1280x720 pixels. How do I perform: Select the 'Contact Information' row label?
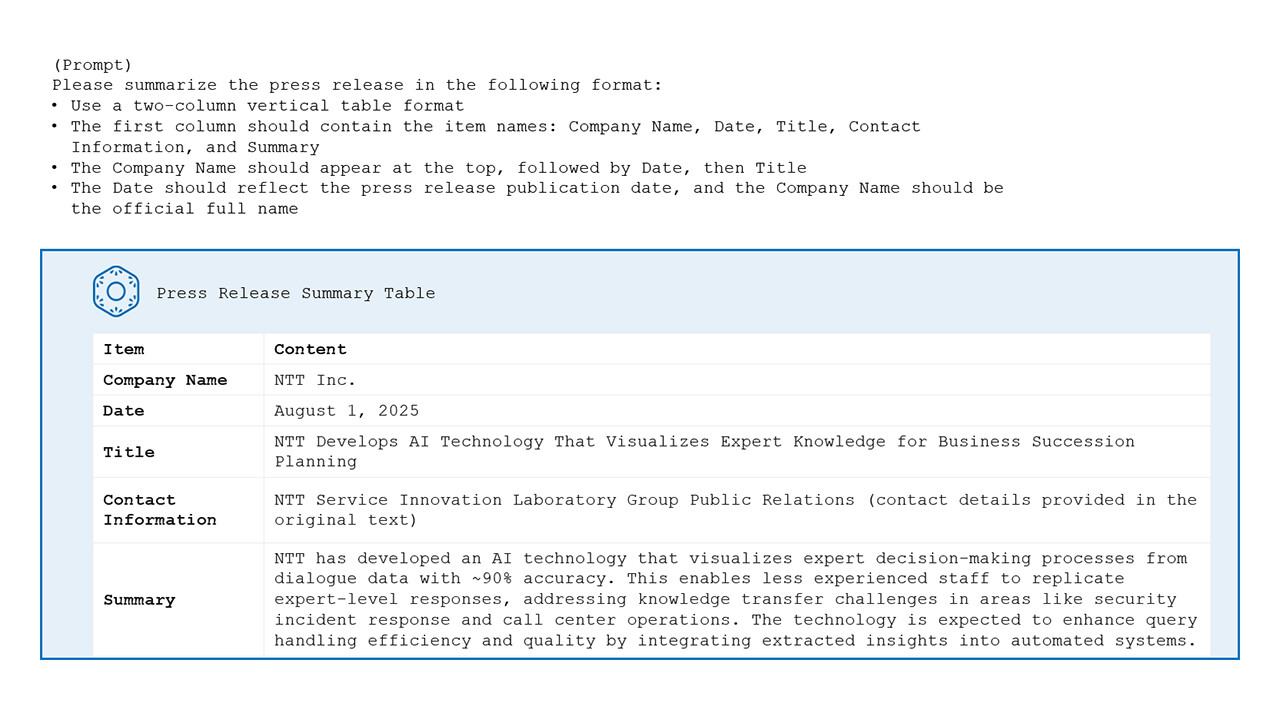coord(160,510)
